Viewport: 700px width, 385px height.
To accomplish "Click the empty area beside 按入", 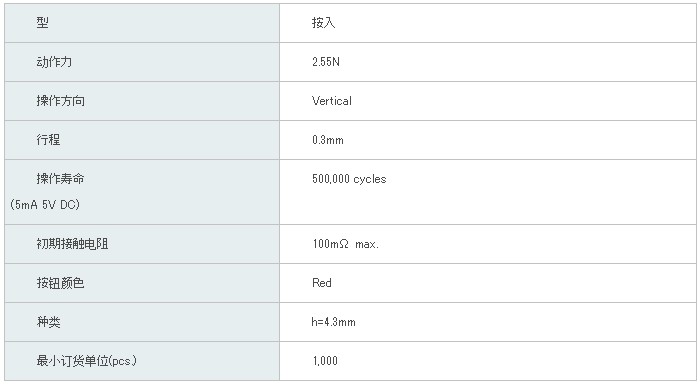I will pyautogui.click(x=513, y=23).
